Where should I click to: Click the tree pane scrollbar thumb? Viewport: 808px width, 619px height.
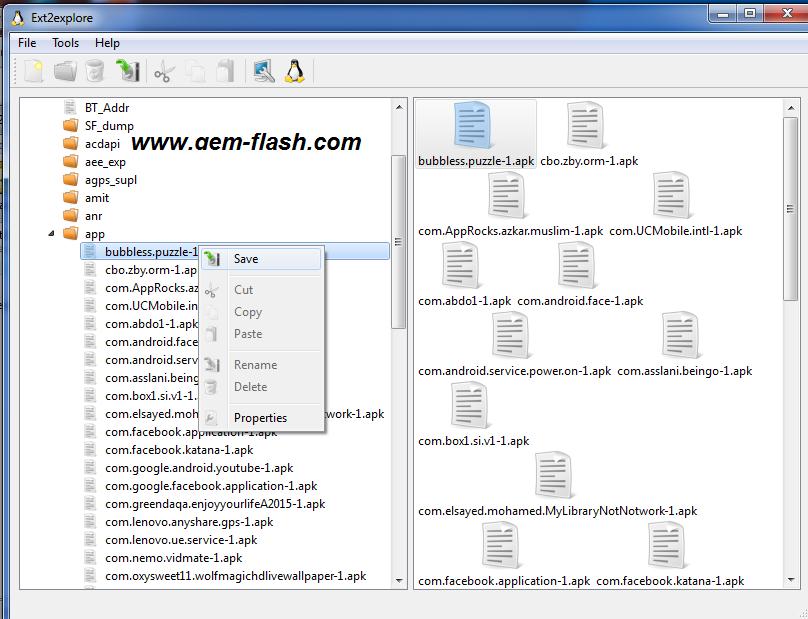click(398, 242)
